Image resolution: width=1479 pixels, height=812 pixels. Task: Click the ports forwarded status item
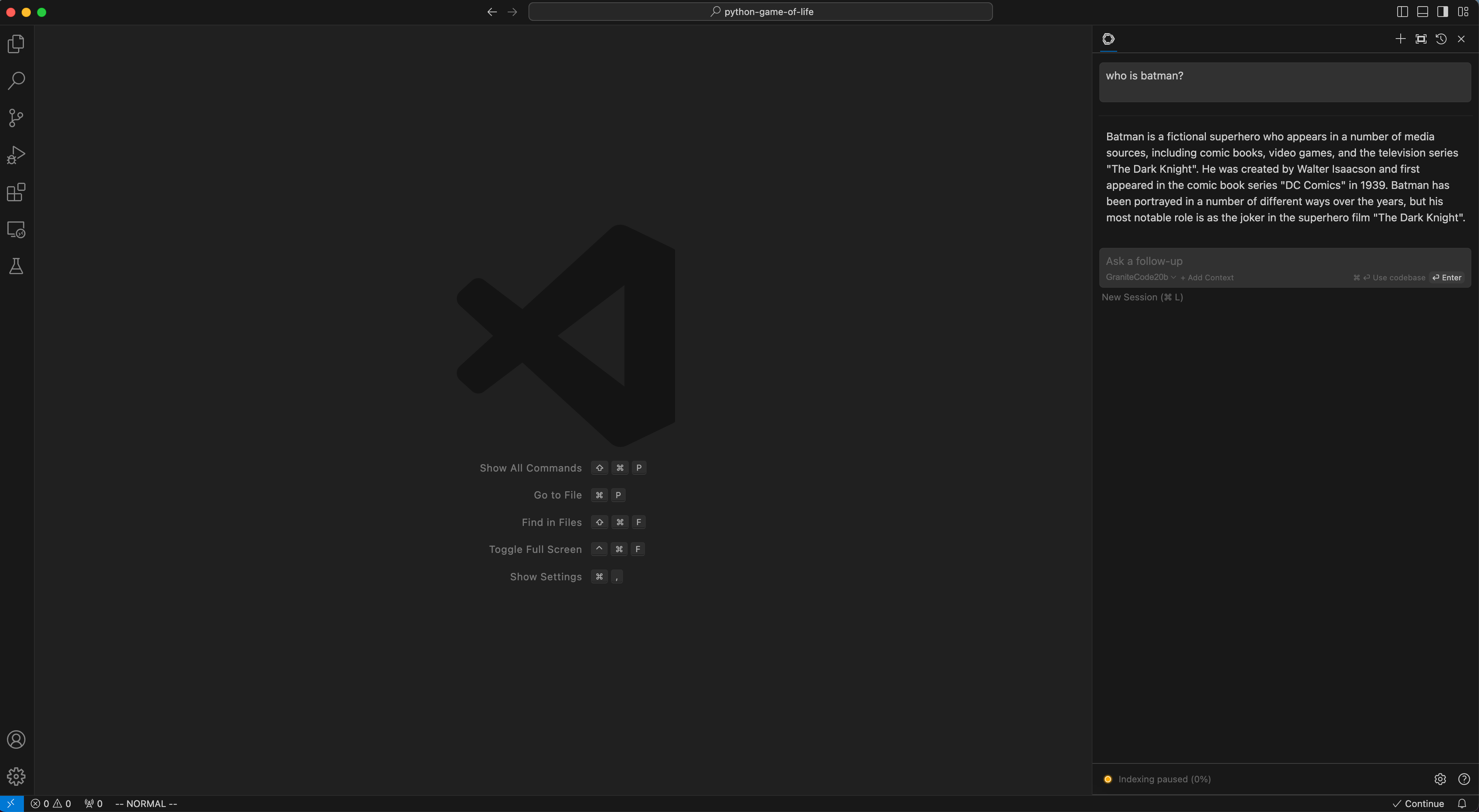pos(94,804)
